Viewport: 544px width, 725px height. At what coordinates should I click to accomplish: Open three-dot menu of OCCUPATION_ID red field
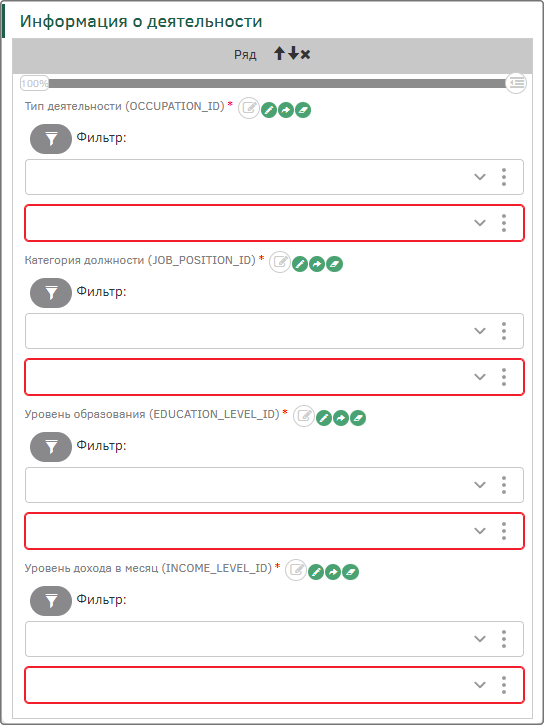point(504,223)
